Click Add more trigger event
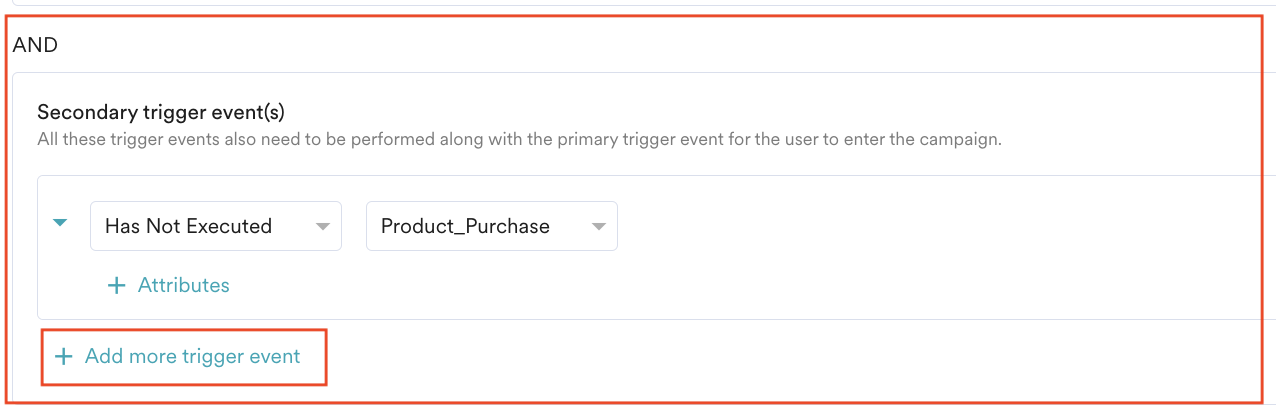The image size is (1276, 408). click(192, 356)
